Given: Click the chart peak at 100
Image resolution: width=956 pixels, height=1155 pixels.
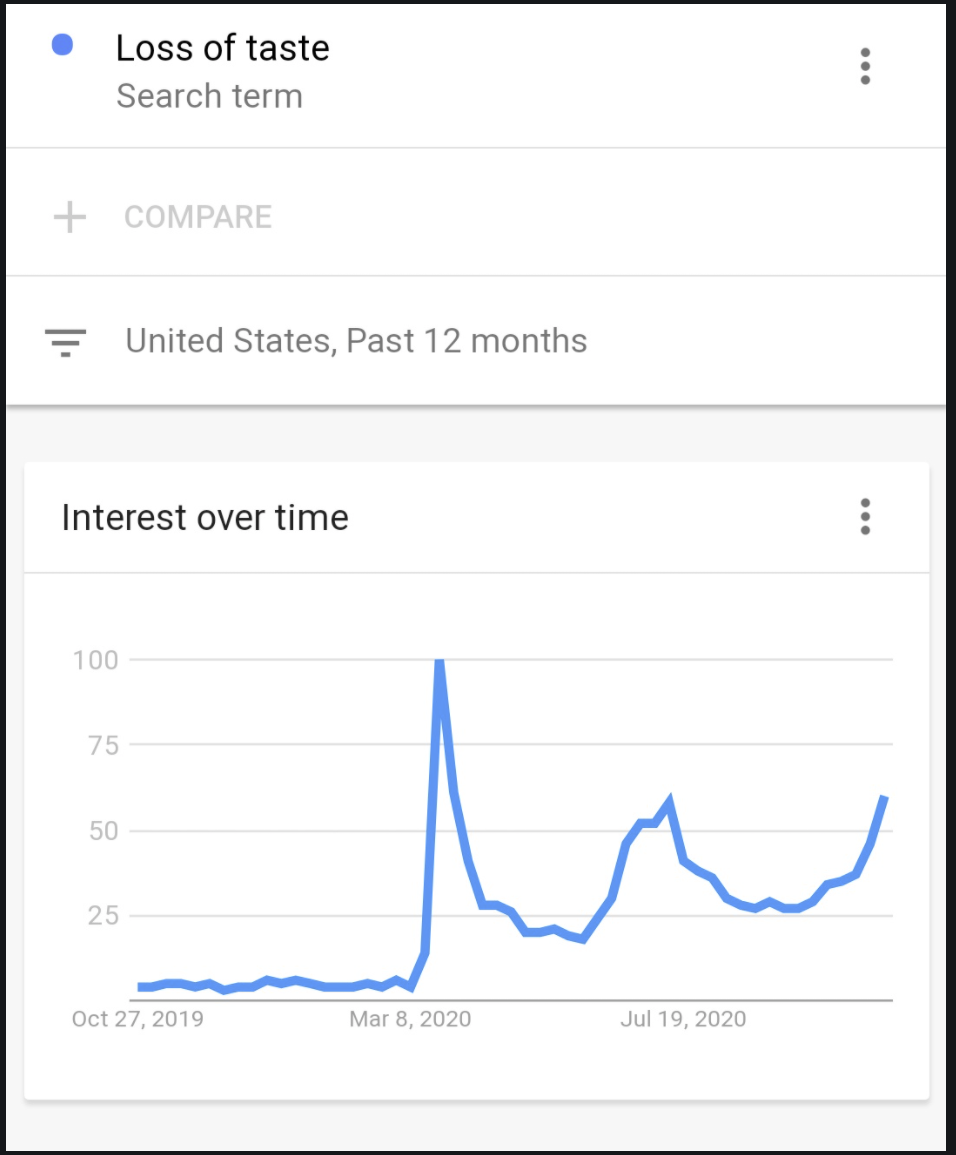Looking at the screenshot, I should pyautogui.click(x=439, y=661).
